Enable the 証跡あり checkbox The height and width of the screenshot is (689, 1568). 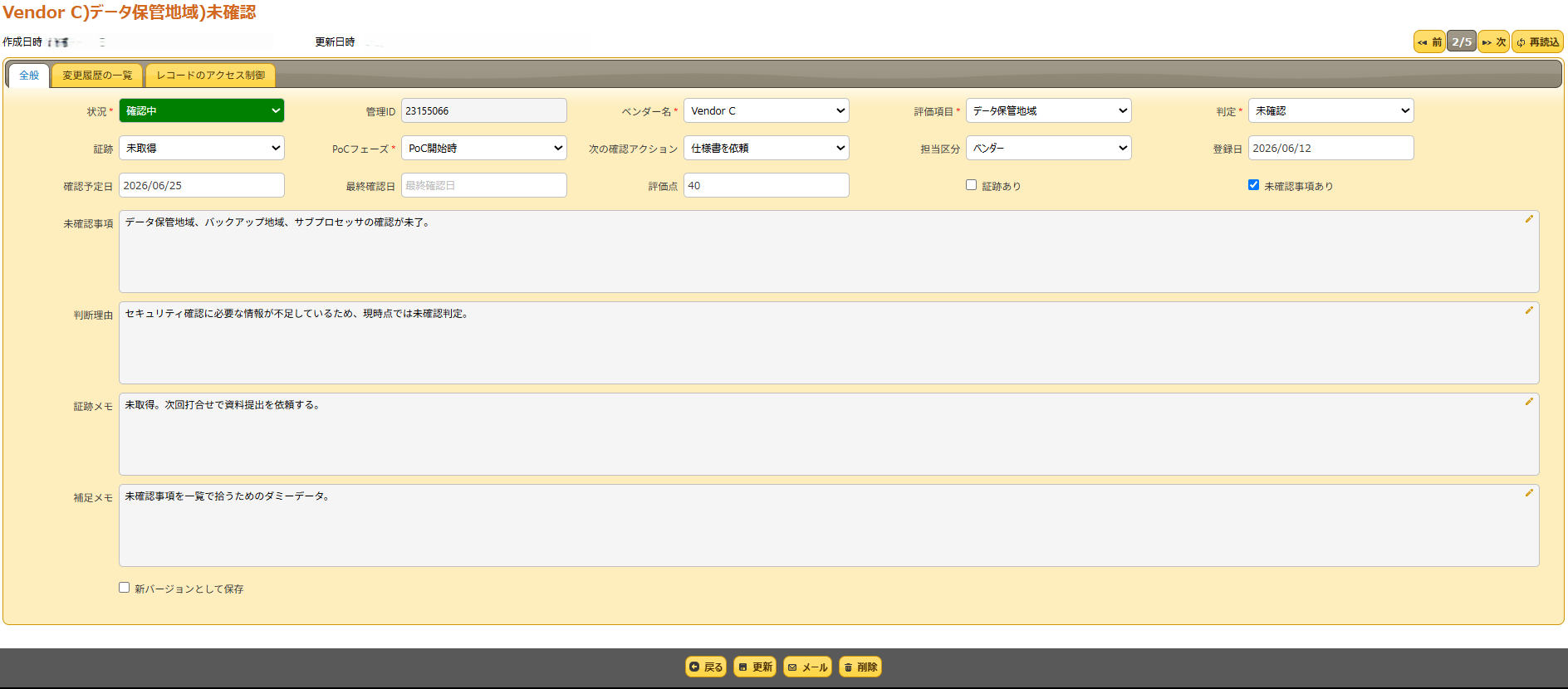(x=971, y=185)
